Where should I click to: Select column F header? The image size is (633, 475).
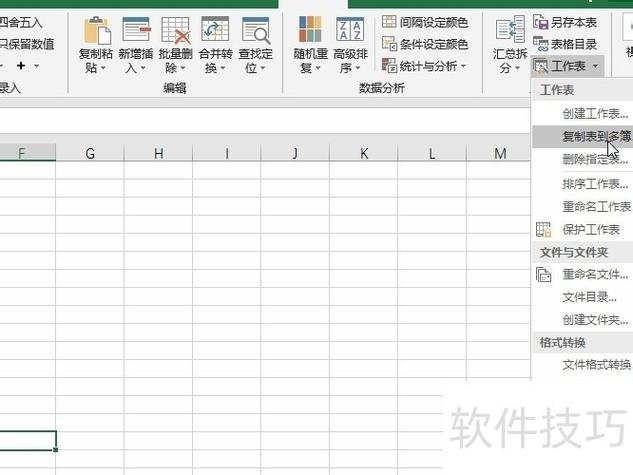click(27, 153)
